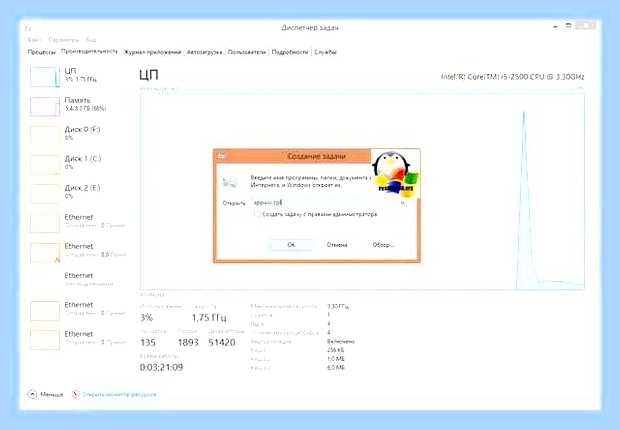Click the 1,75 ГГц speed value
Image resolution: width=620 pixels, height=430 pixels.
pyautogui.click(x=209, y=317)
